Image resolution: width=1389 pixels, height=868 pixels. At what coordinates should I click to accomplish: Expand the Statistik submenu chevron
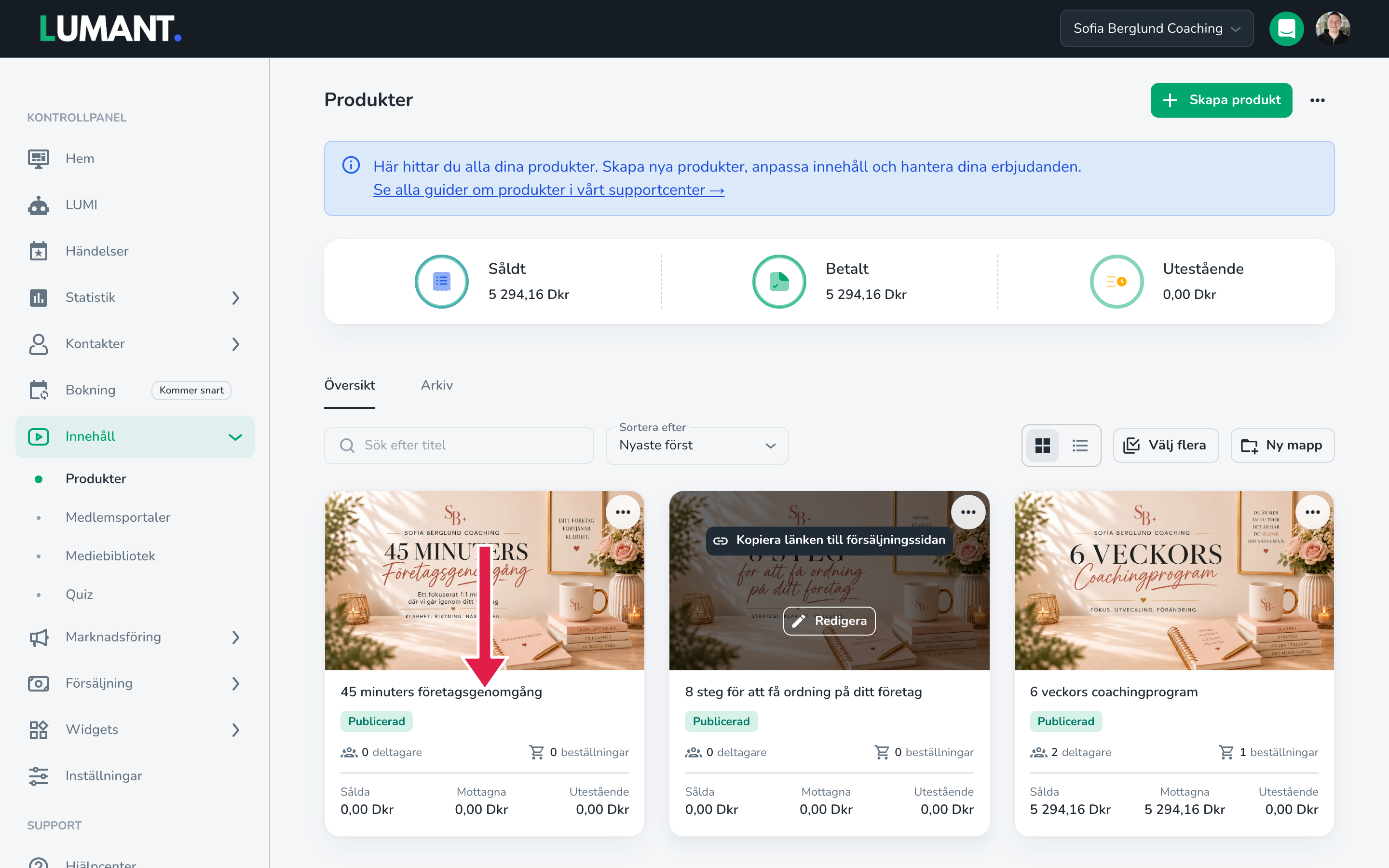click(235, 298)
